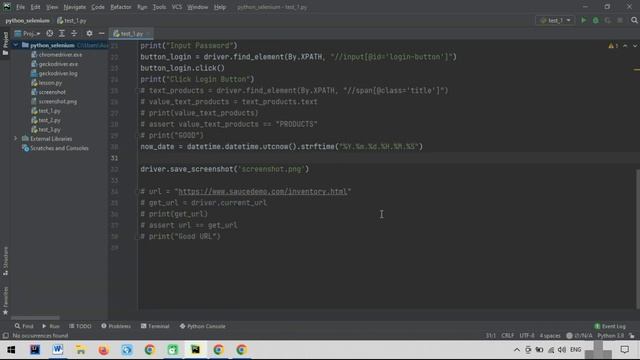Click the Stop process icon in toolbar
640x360 pixels.
click(620, 20)
